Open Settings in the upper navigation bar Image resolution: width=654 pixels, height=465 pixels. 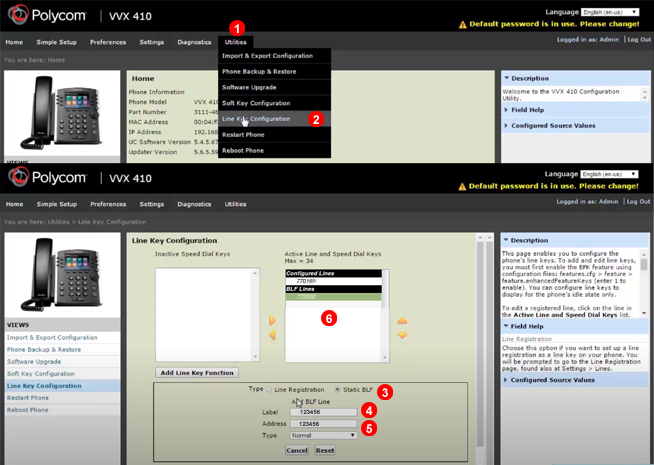151,42
